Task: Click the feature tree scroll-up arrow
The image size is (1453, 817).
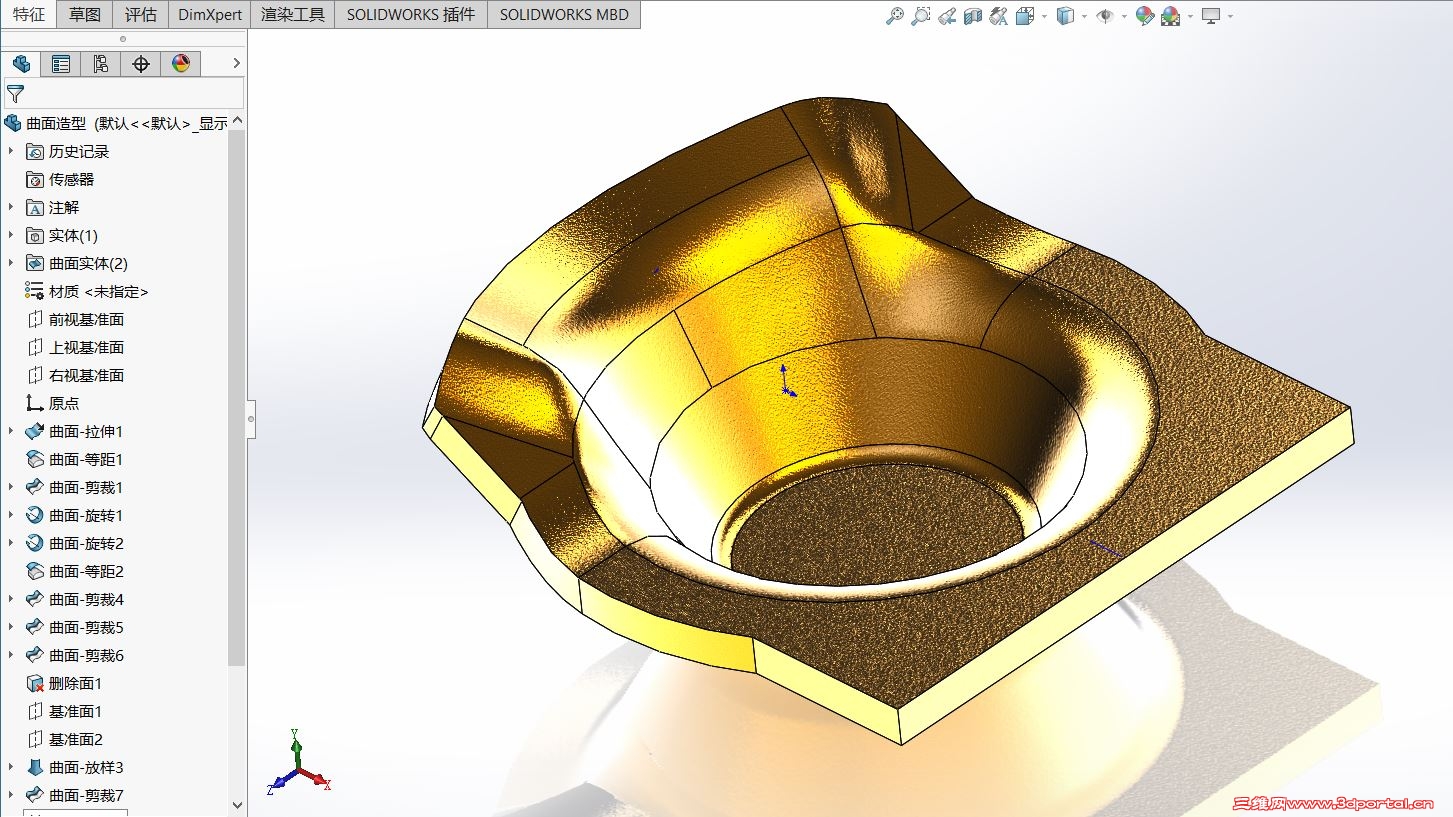Action: point(237,122)
